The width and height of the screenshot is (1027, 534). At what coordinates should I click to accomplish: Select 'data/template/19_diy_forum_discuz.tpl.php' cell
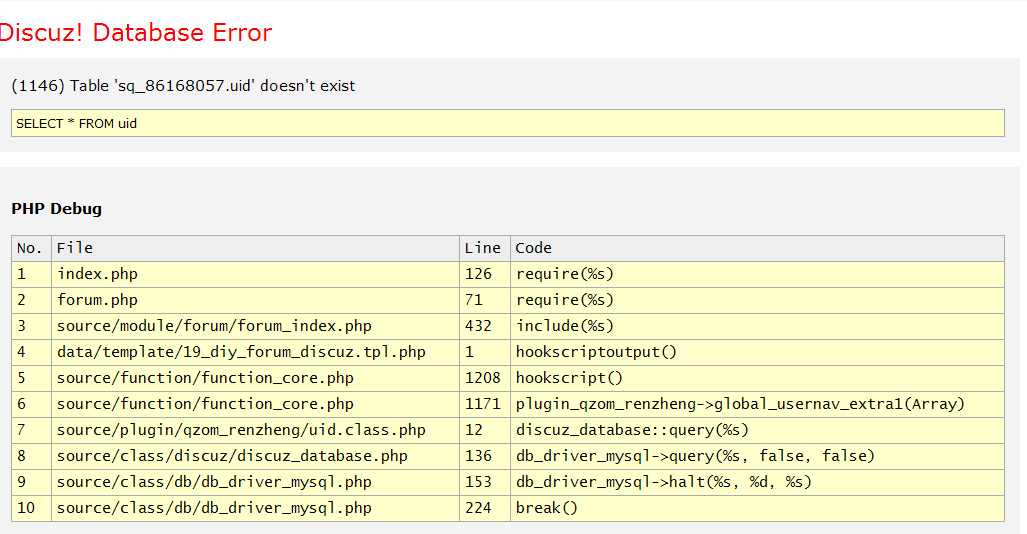(x=255, y=352)
